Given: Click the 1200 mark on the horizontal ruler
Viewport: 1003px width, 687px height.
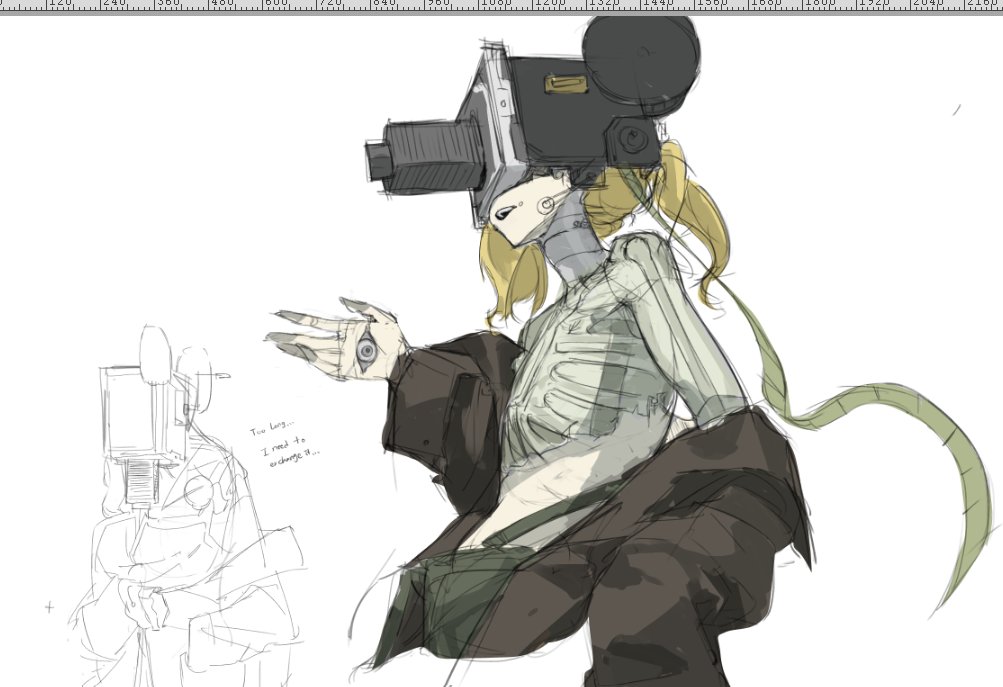Looking at the screenshot, I should click(549, 4).
